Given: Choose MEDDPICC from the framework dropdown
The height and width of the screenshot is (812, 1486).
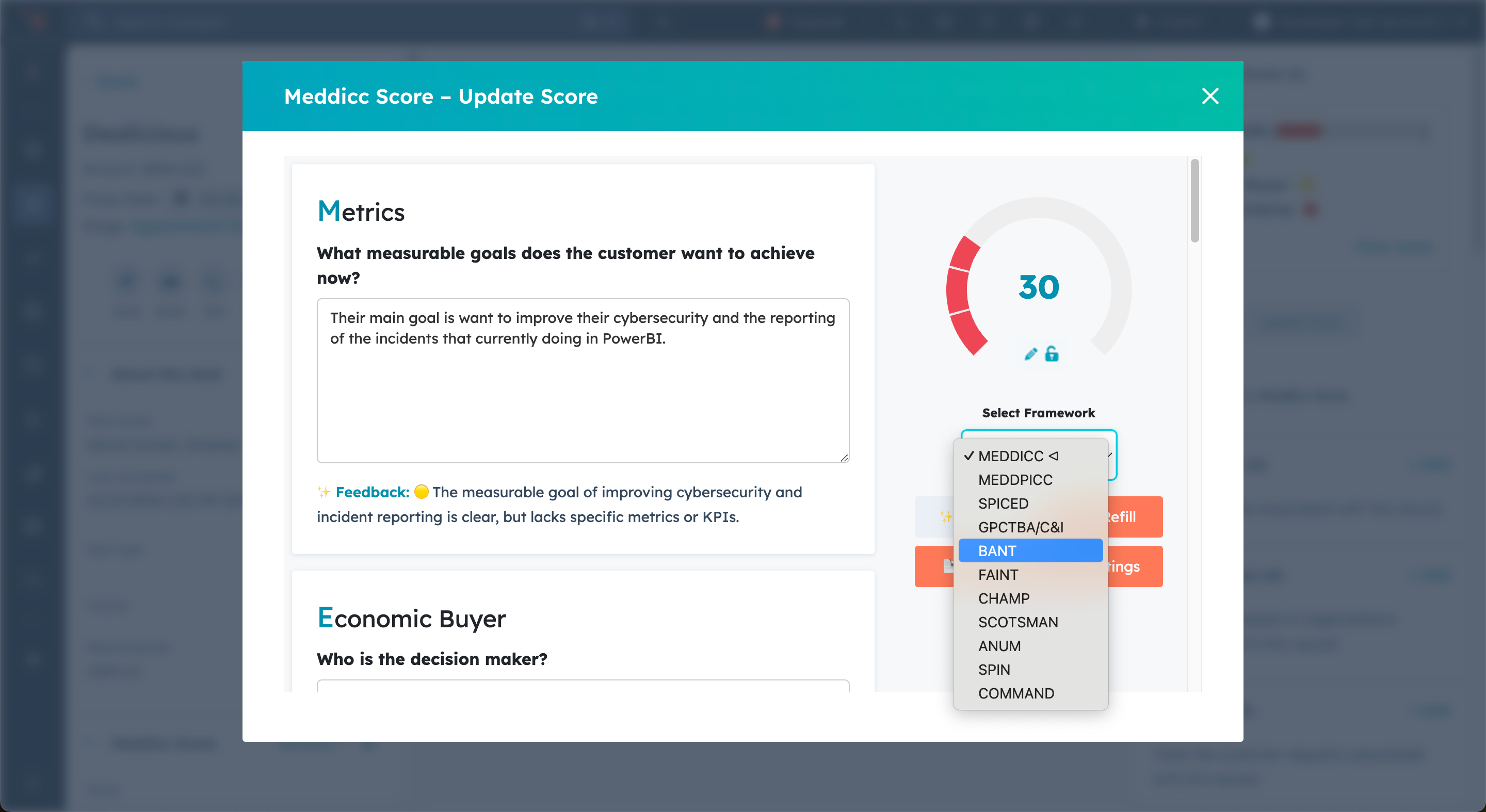Looking at the screenshot, I should [x=1015, y=480].
